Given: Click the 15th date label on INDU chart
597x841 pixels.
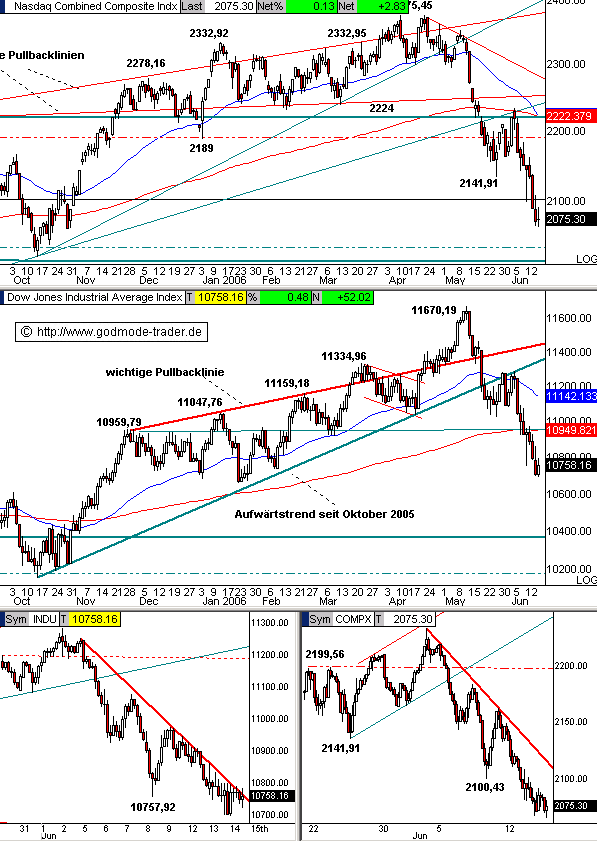Looking at the screenshot, I should point(260,829).
